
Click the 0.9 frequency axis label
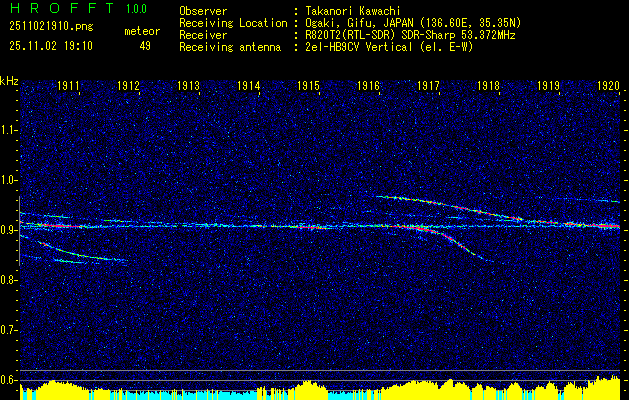9,229
